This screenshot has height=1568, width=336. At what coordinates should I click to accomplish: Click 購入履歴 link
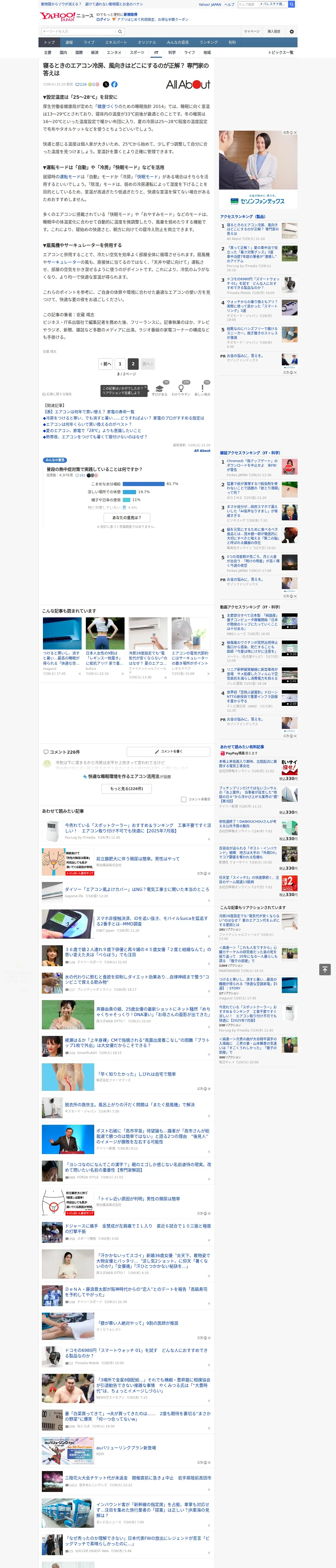tap(274, 32)
